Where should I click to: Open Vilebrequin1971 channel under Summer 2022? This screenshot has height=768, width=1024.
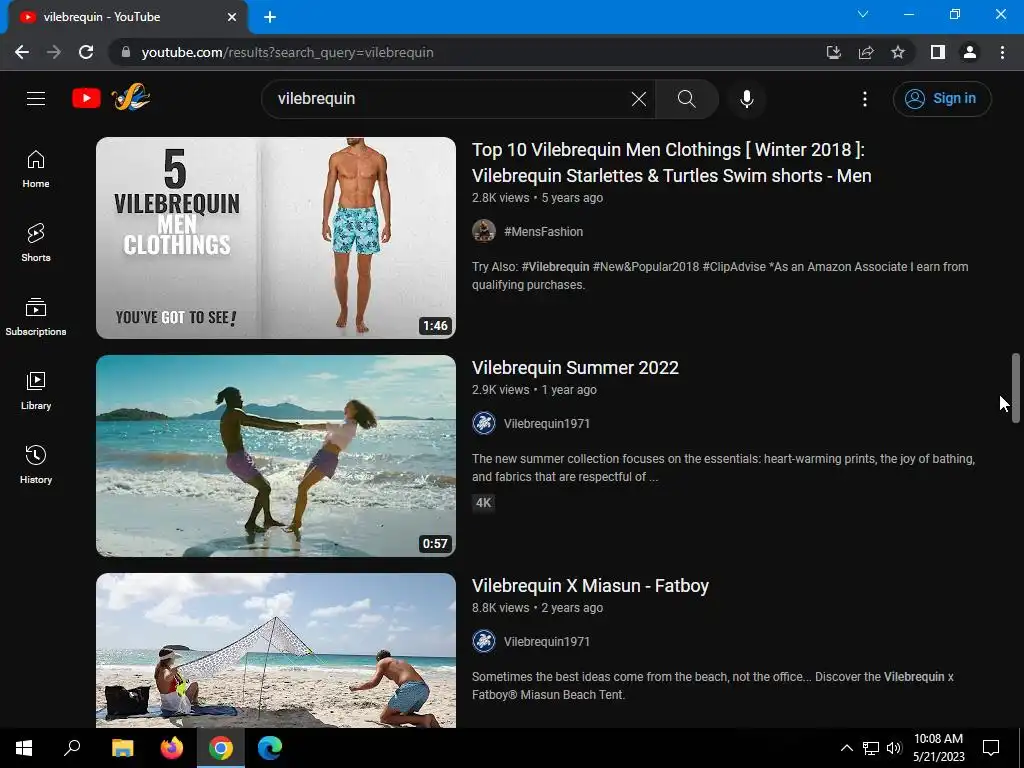point(547,424)
